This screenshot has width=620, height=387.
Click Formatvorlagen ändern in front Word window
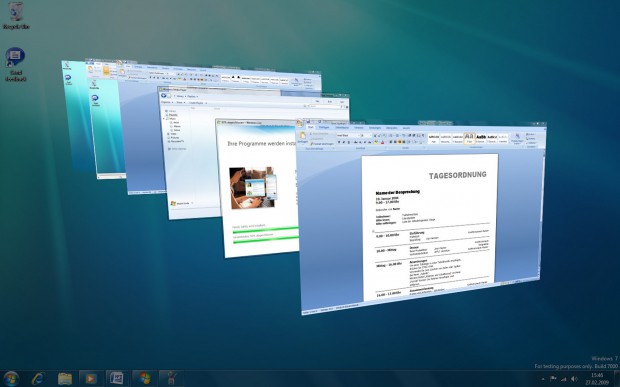pos(517,139)
